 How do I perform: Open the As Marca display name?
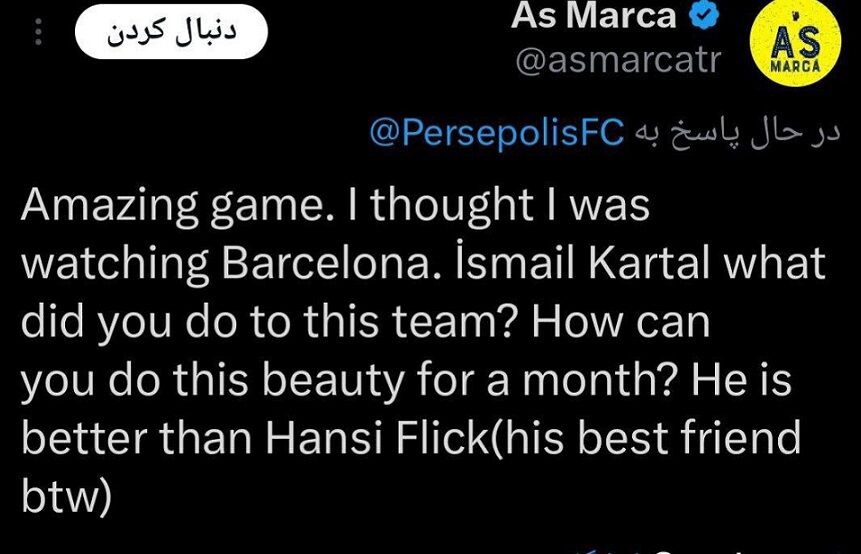point(593,16)
